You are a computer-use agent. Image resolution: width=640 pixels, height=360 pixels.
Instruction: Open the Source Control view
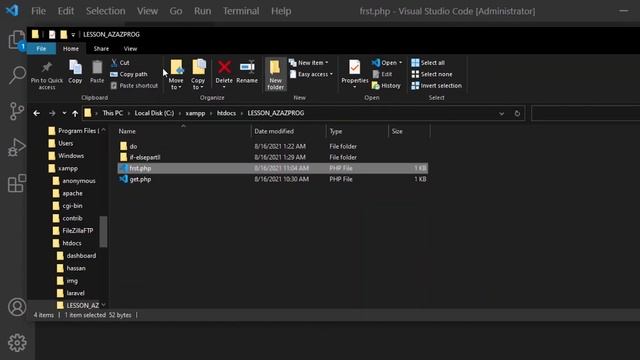pos(17,111)
